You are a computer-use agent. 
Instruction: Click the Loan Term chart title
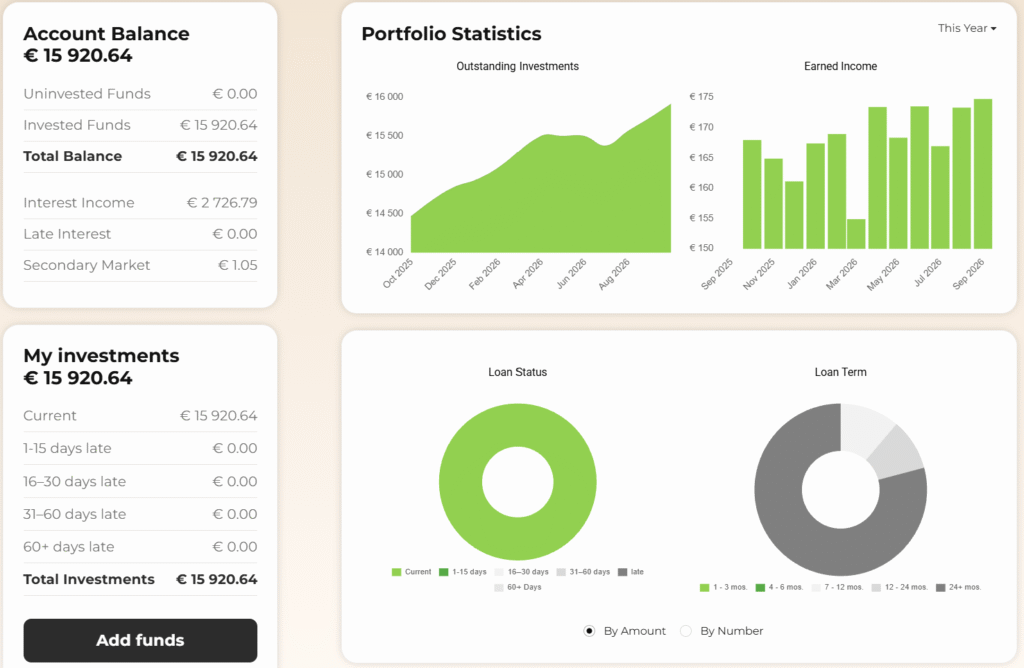[840, 372]
